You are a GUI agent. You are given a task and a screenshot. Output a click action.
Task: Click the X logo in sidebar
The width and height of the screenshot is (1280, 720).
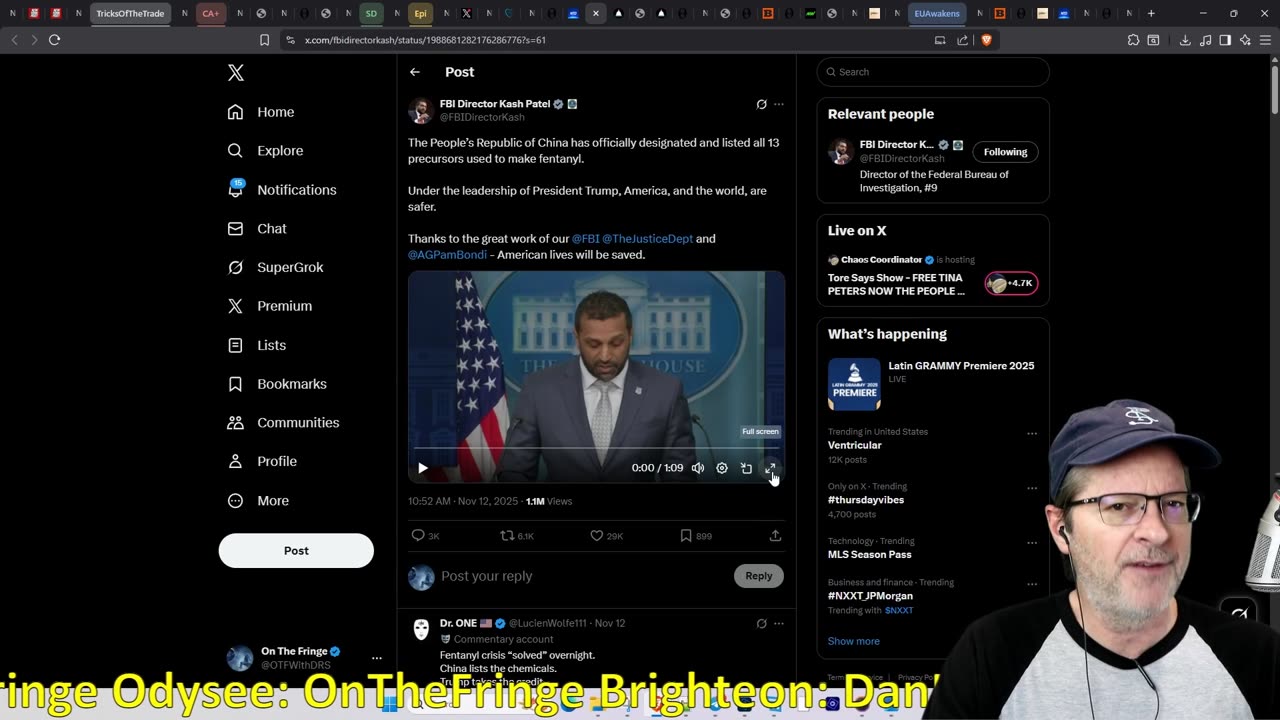236,73
